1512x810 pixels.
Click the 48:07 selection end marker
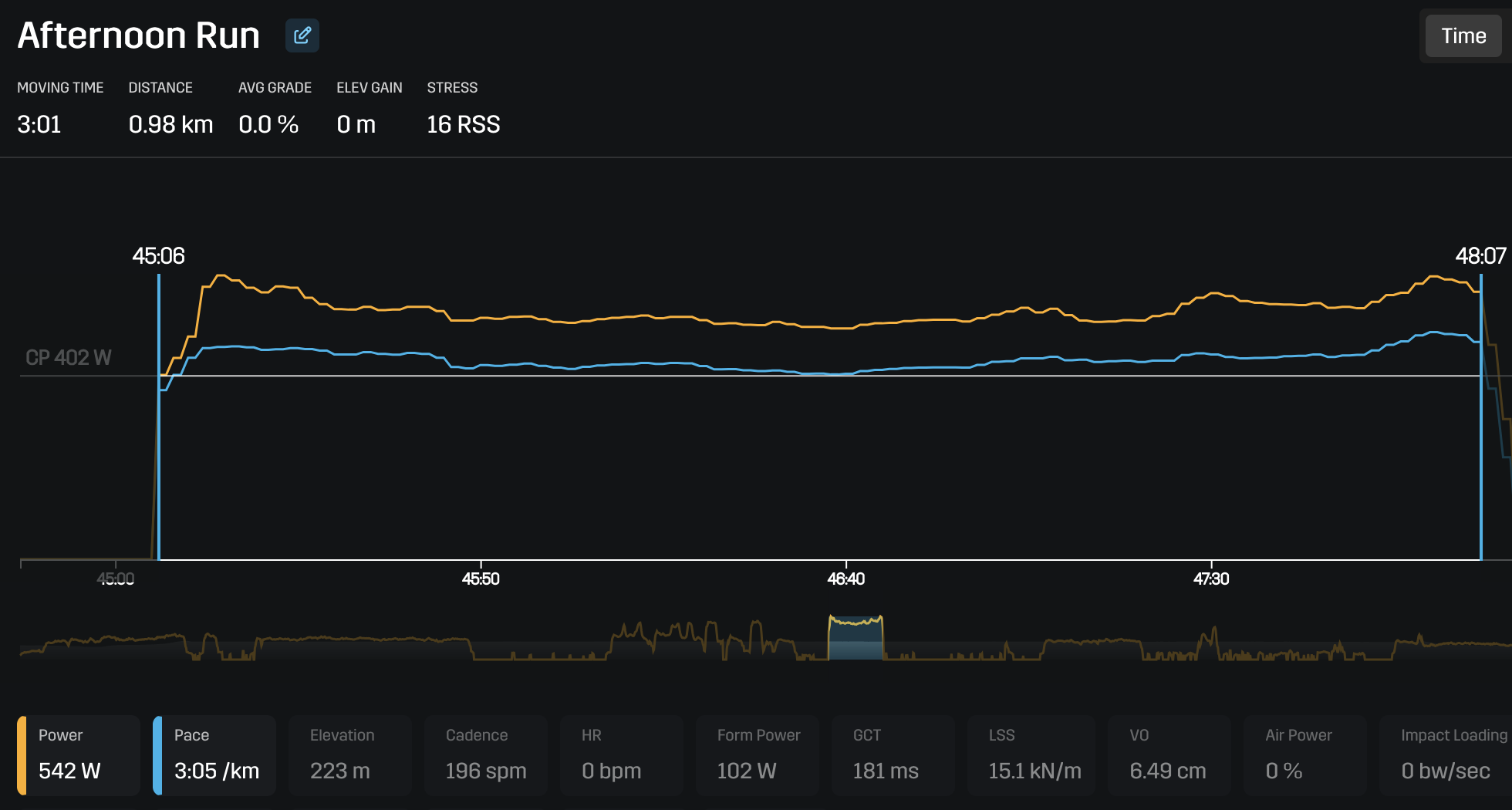pos(1480,256)
